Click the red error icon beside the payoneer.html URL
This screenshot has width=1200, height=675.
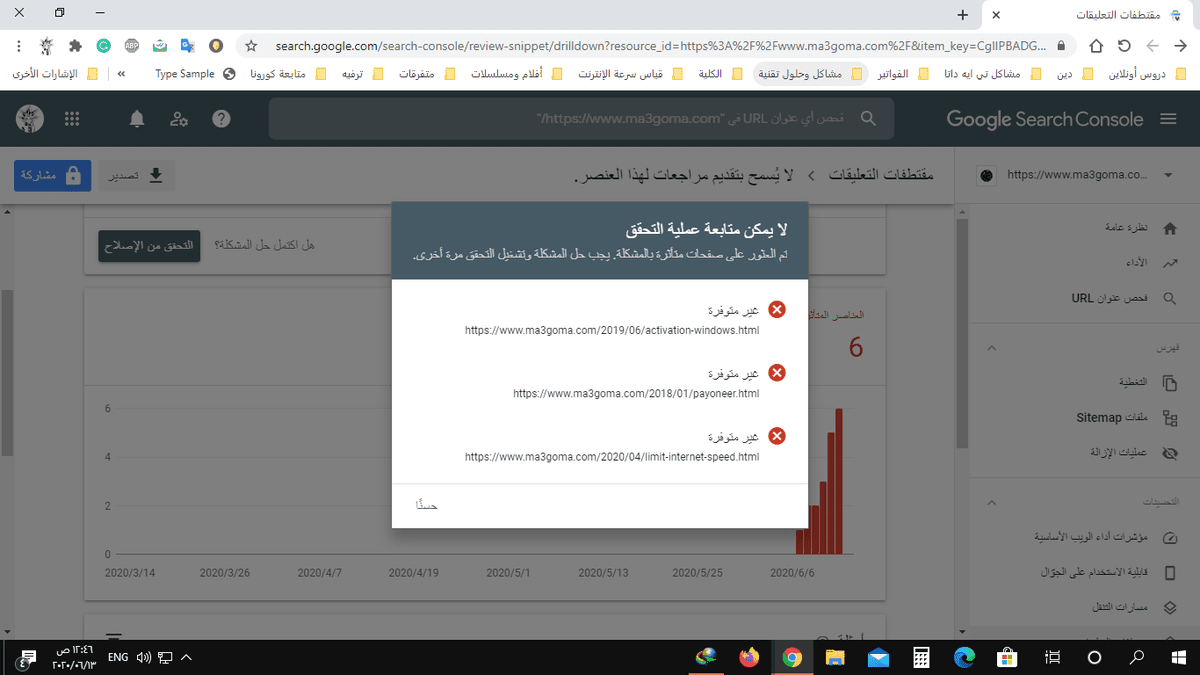[x=776, y=373]
